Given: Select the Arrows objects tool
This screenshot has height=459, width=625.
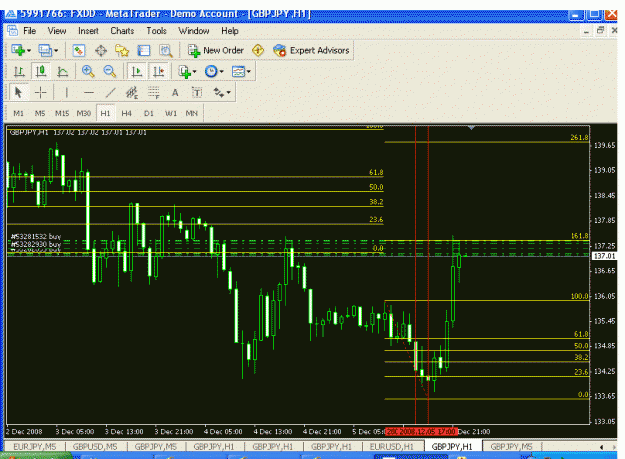Looking at the screenshot, I should tap(219, 92).
